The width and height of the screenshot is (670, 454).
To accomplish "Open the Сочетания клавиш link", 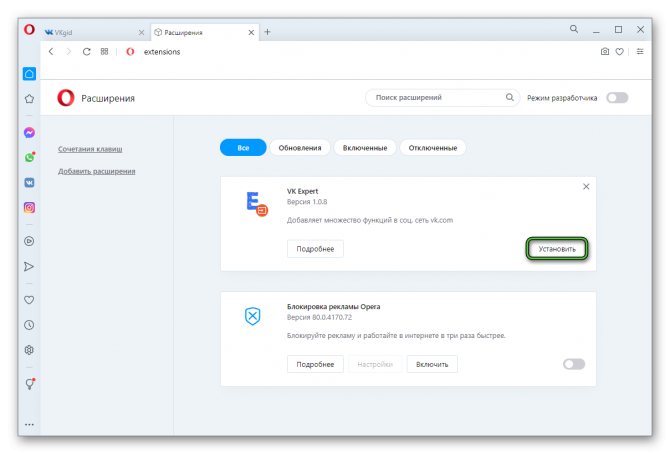I will (x=90, y=149).
